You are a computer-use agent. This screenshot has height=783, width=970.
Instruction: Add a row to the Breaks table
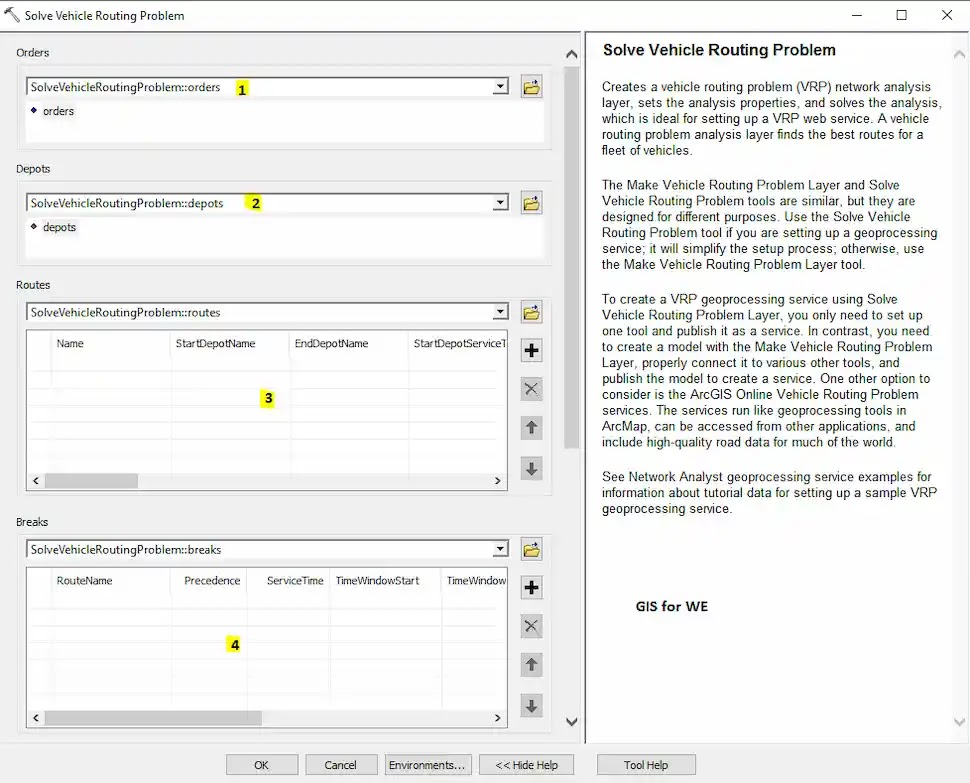[x=531, y=588]
